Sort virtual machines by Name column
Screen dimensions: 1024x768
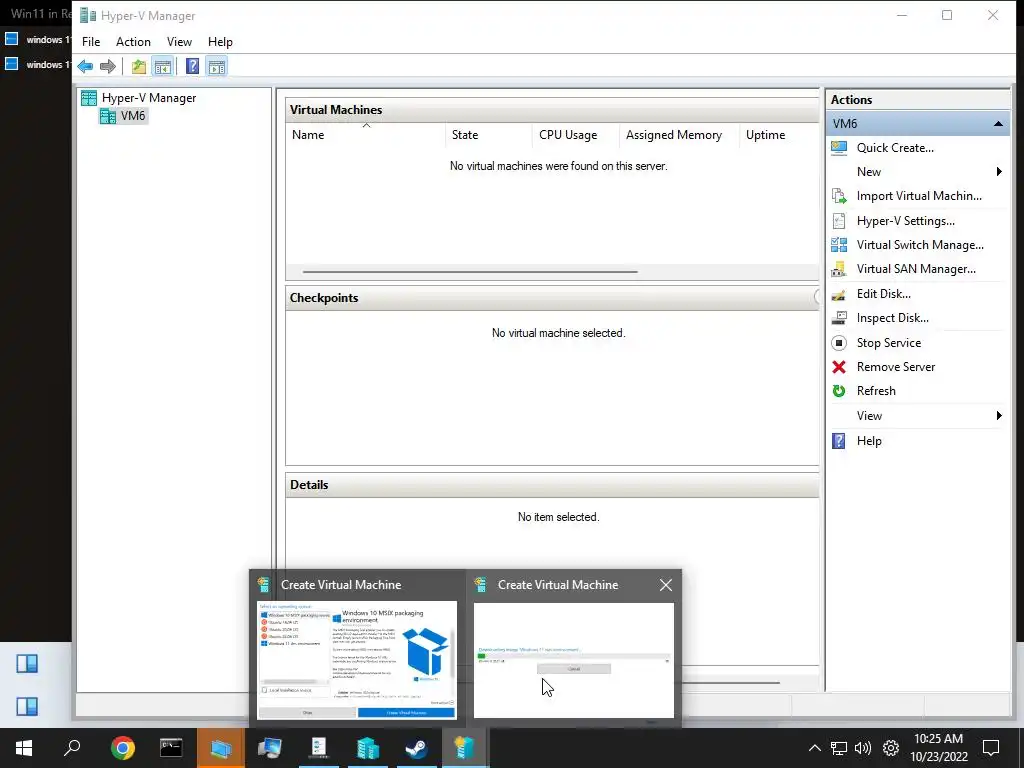tap(366, 135)
